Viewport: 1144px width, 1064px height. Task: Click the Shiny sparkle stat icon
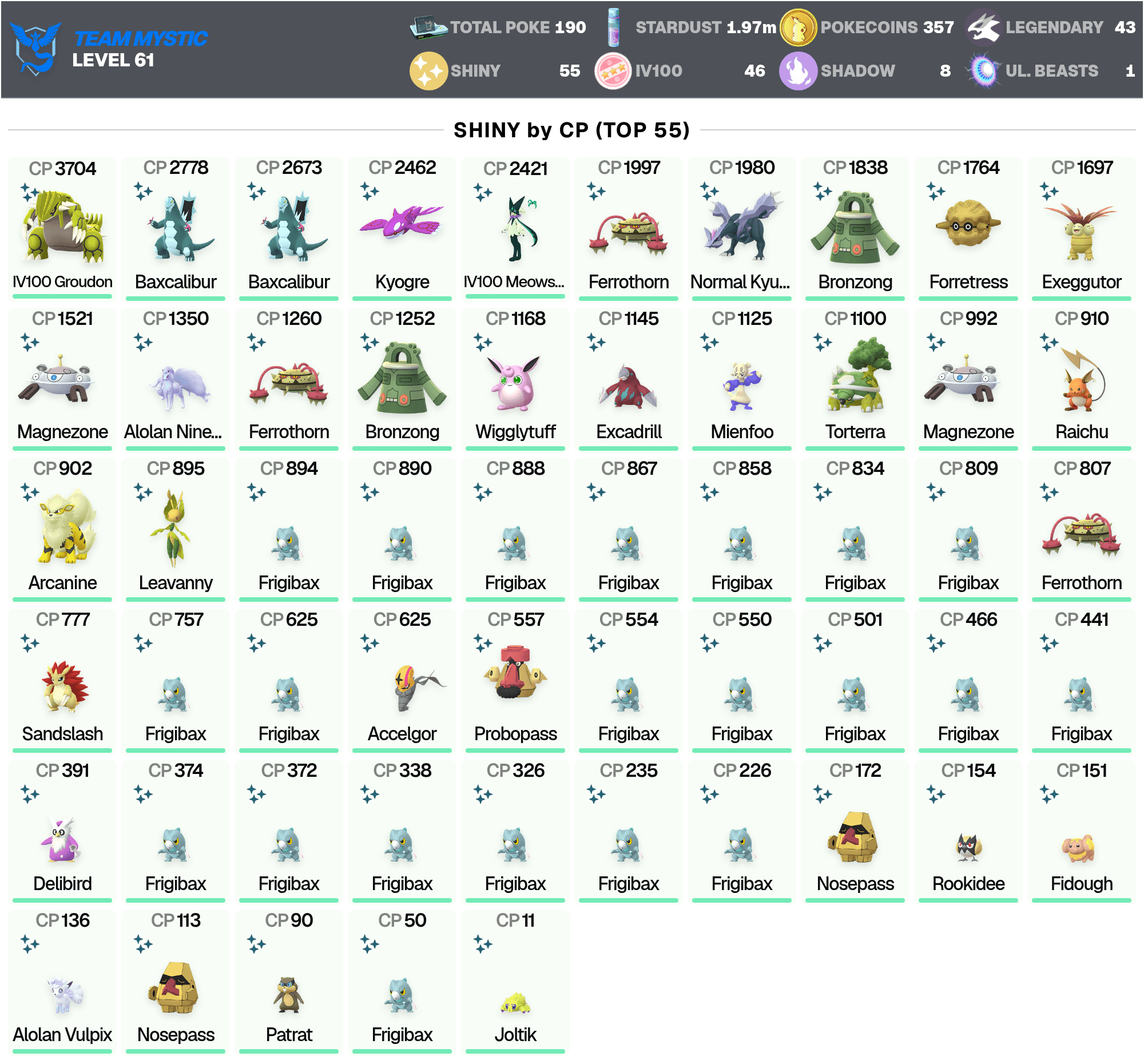428,71
